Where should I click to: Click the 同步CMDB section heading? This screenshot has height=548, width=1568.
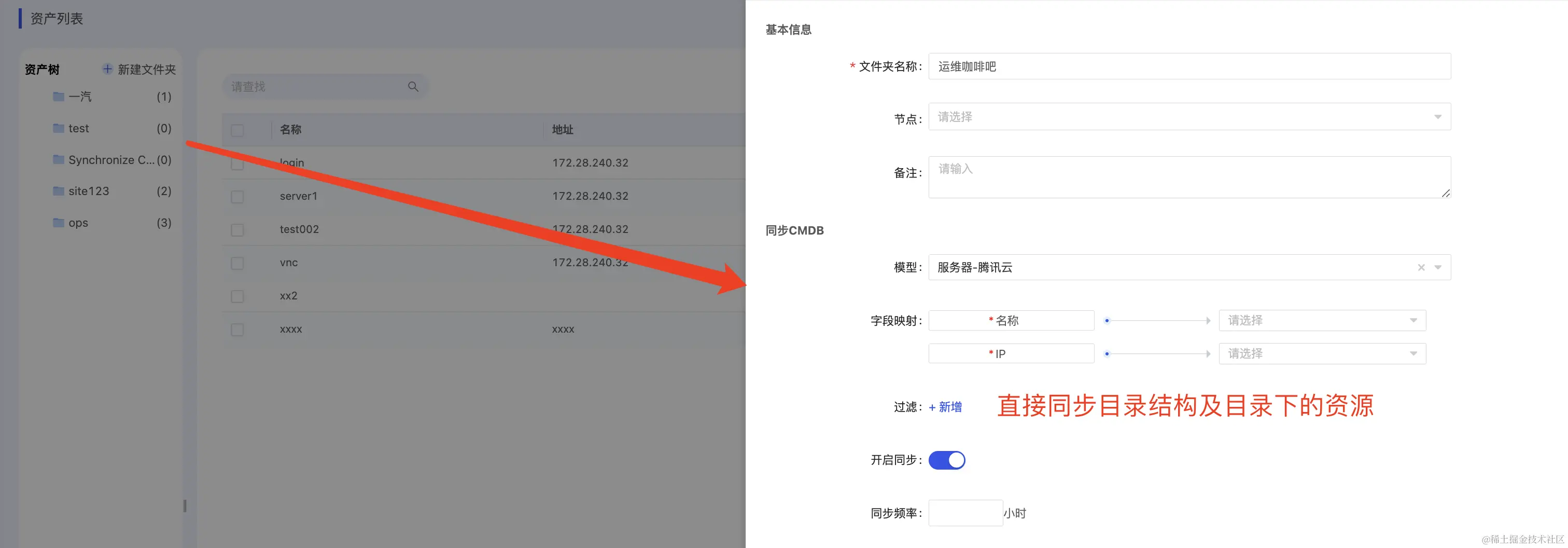click(794, 230)
